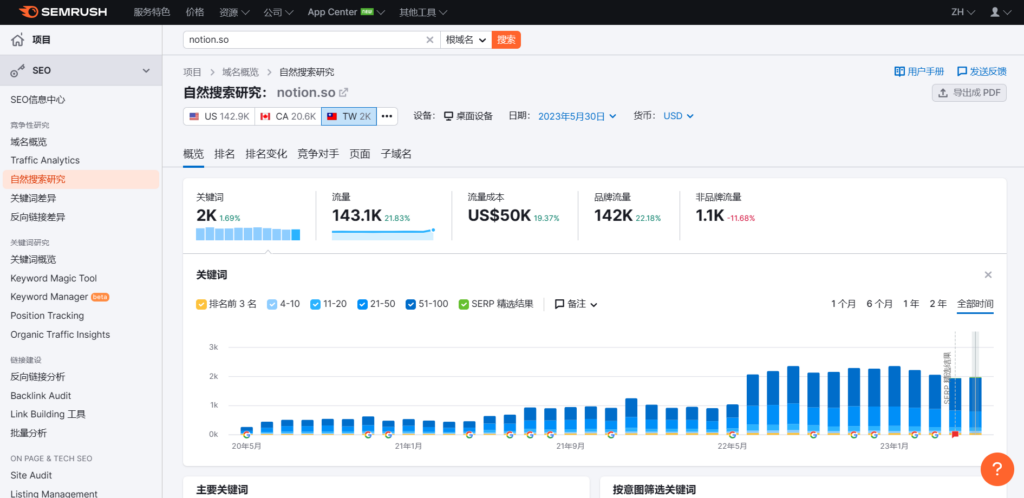
Task: Click the Semrush logo
Action: coord(63,12)
